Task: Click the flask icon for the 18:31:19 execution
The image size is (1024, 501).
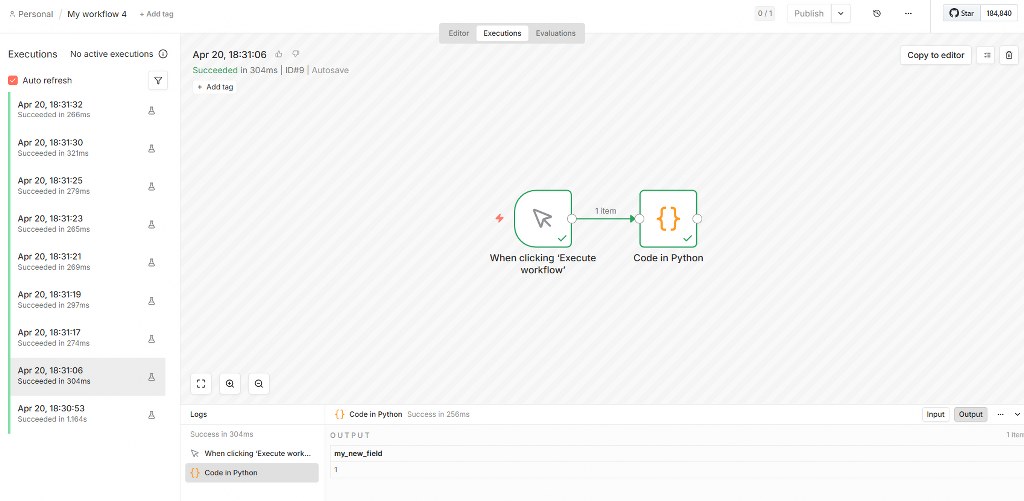Action: [x=152, y=300]
